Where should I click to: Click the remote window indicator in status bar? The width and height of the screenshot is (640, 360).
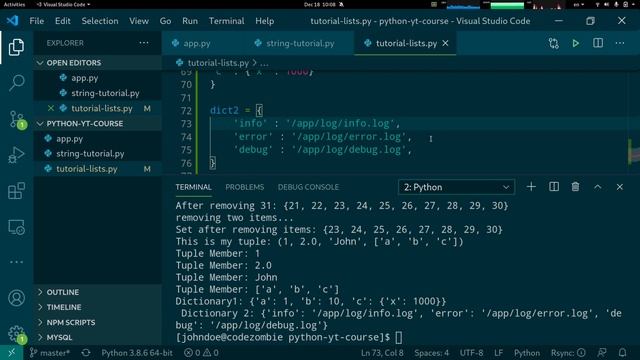click(x=11, y=353)
